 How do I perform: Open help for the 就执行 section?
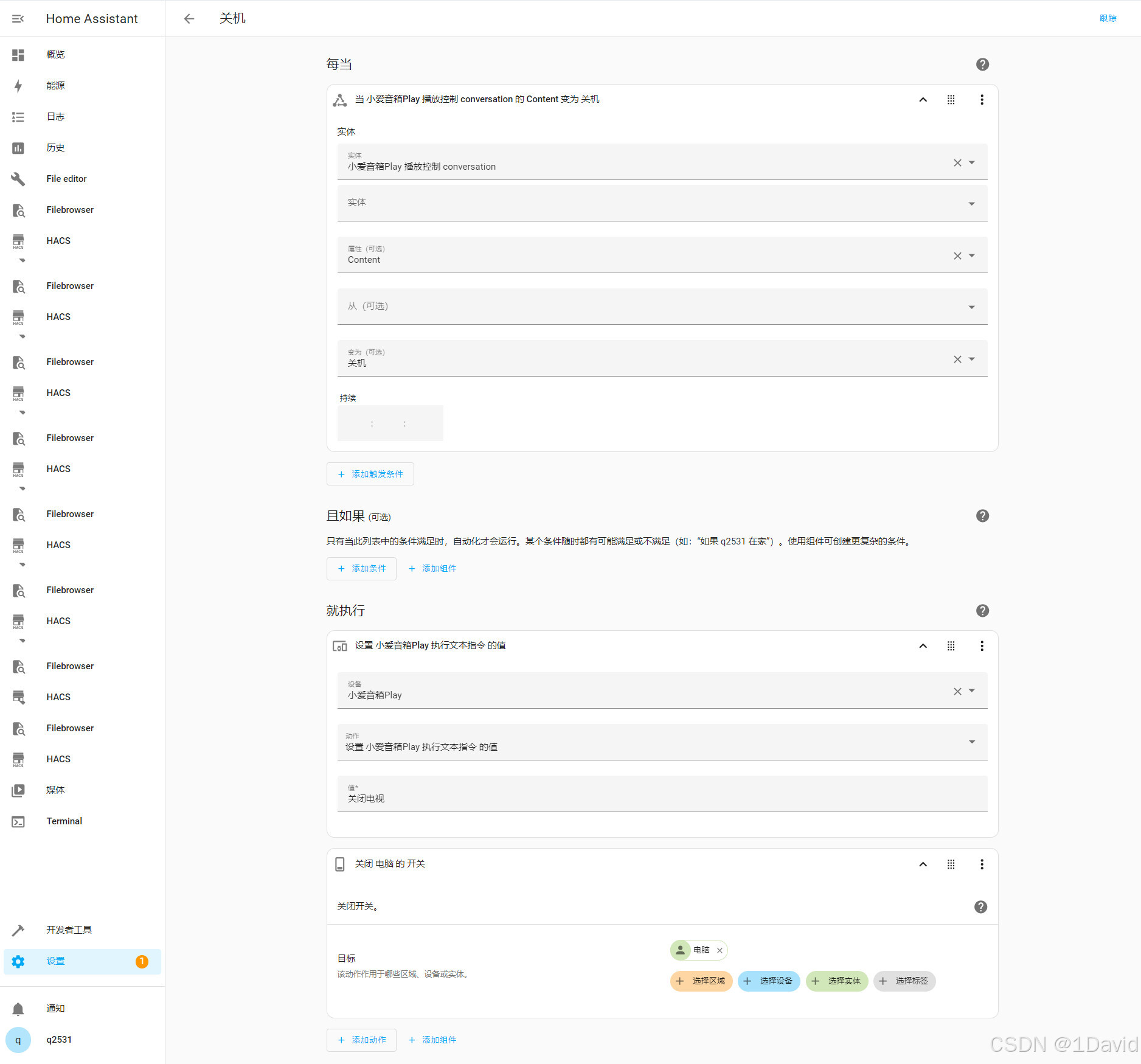tap(982, 611)
